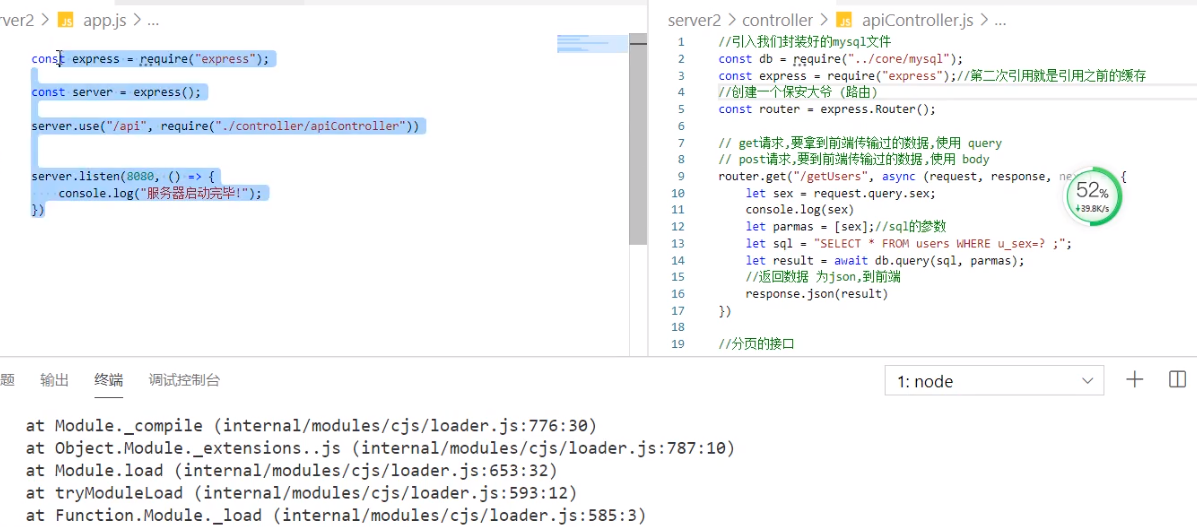Screen dimensions: 1197x527
Task: Click the minimap preview in app.js editor
Action: point(592,44)
